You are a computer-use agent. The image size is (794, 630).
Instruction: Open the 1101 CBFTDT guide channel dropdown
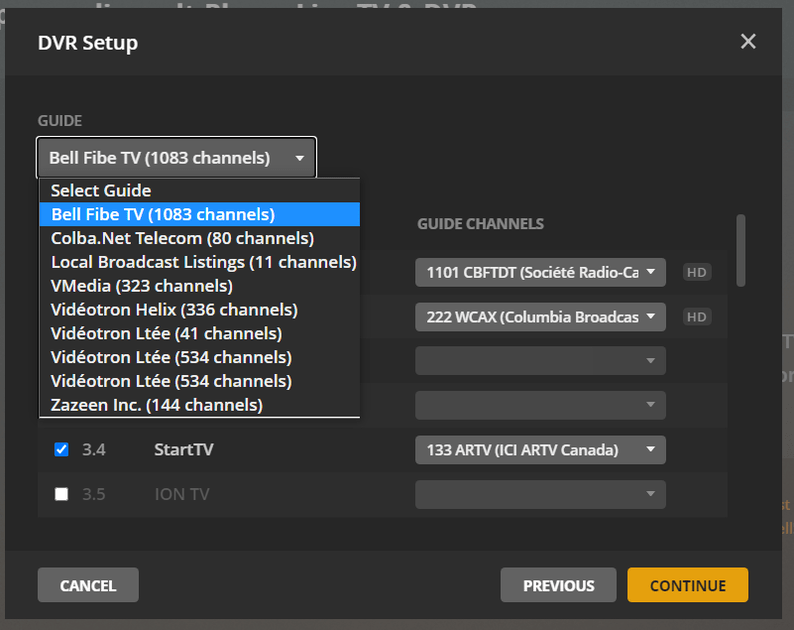point(540,272)
